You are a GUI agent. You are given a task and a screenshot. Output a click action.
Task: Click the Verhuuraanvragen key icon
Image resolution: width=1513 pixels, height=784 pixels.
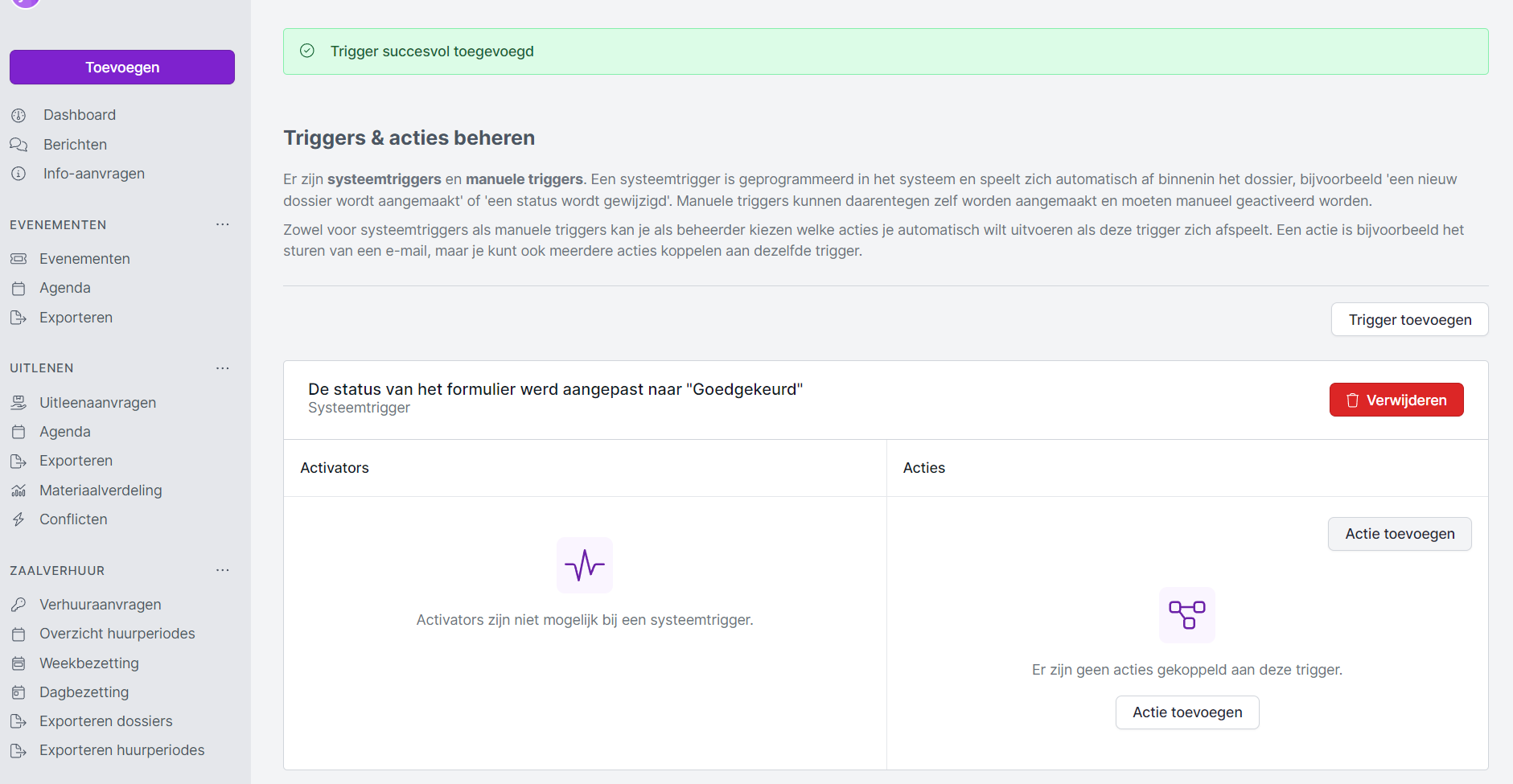click(19, 605)
